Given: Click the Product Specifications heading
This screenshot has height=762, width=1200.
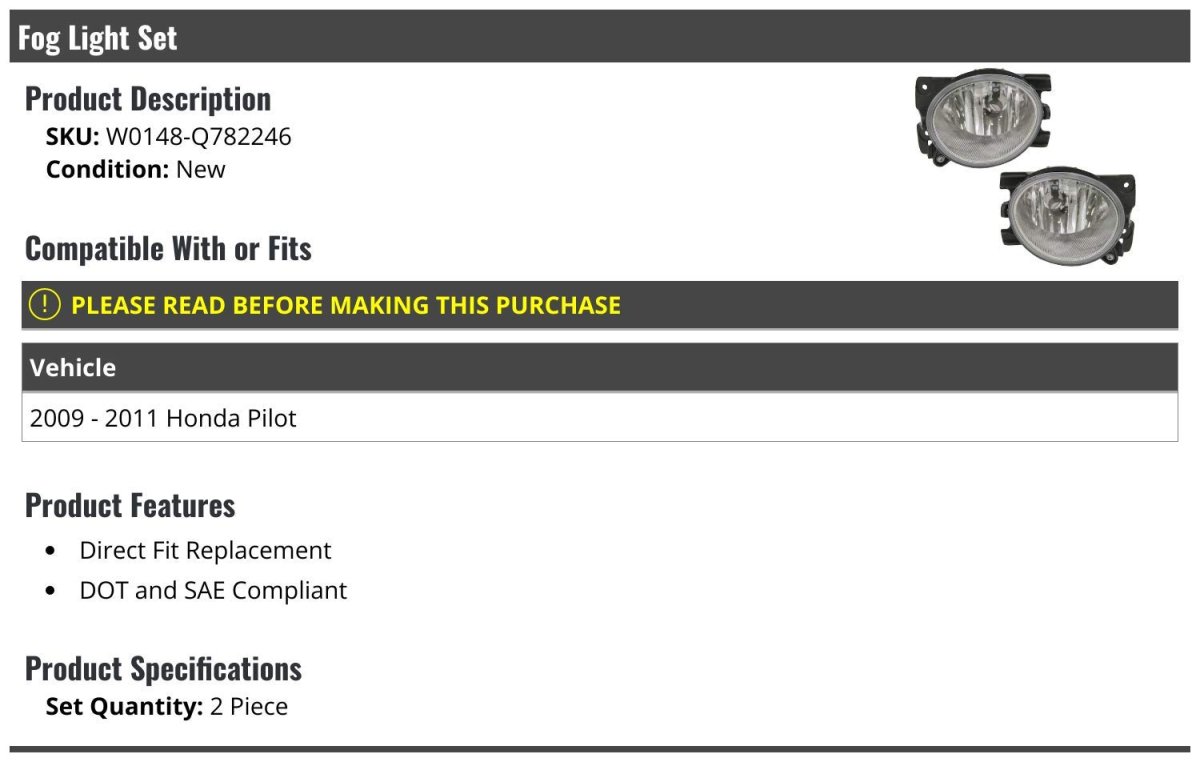Looking at the screenshot, I should pos(163,669).
